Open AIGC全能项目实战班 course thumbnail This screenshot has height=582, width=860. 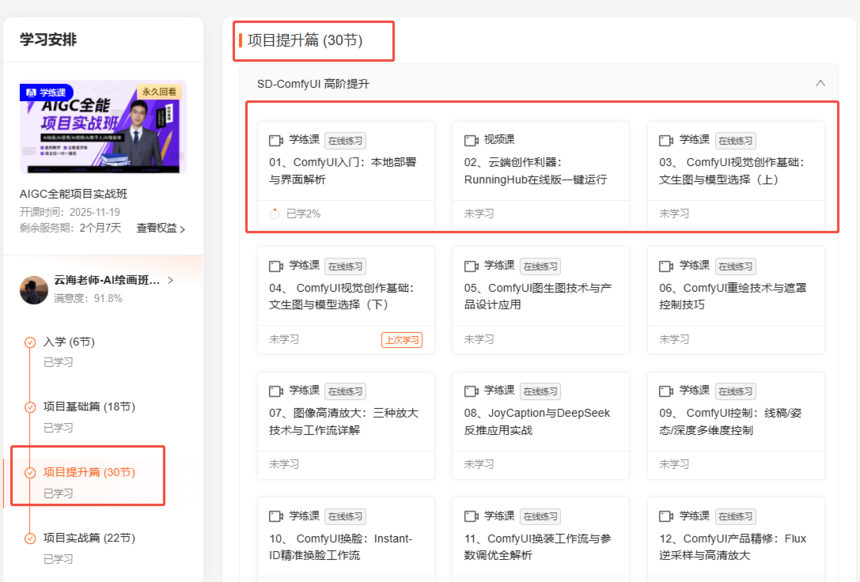click(x=103, y=127)
